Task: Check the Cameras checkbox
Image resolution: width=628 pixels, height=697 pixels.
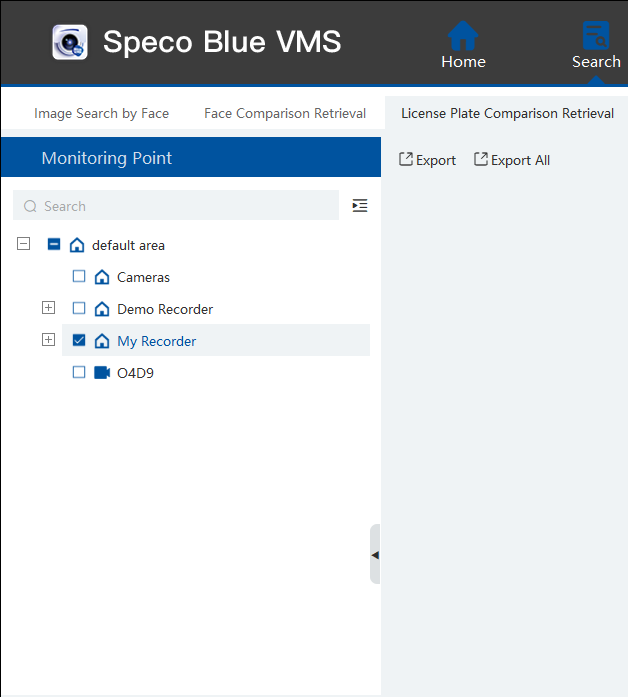Action: point(79,277)
